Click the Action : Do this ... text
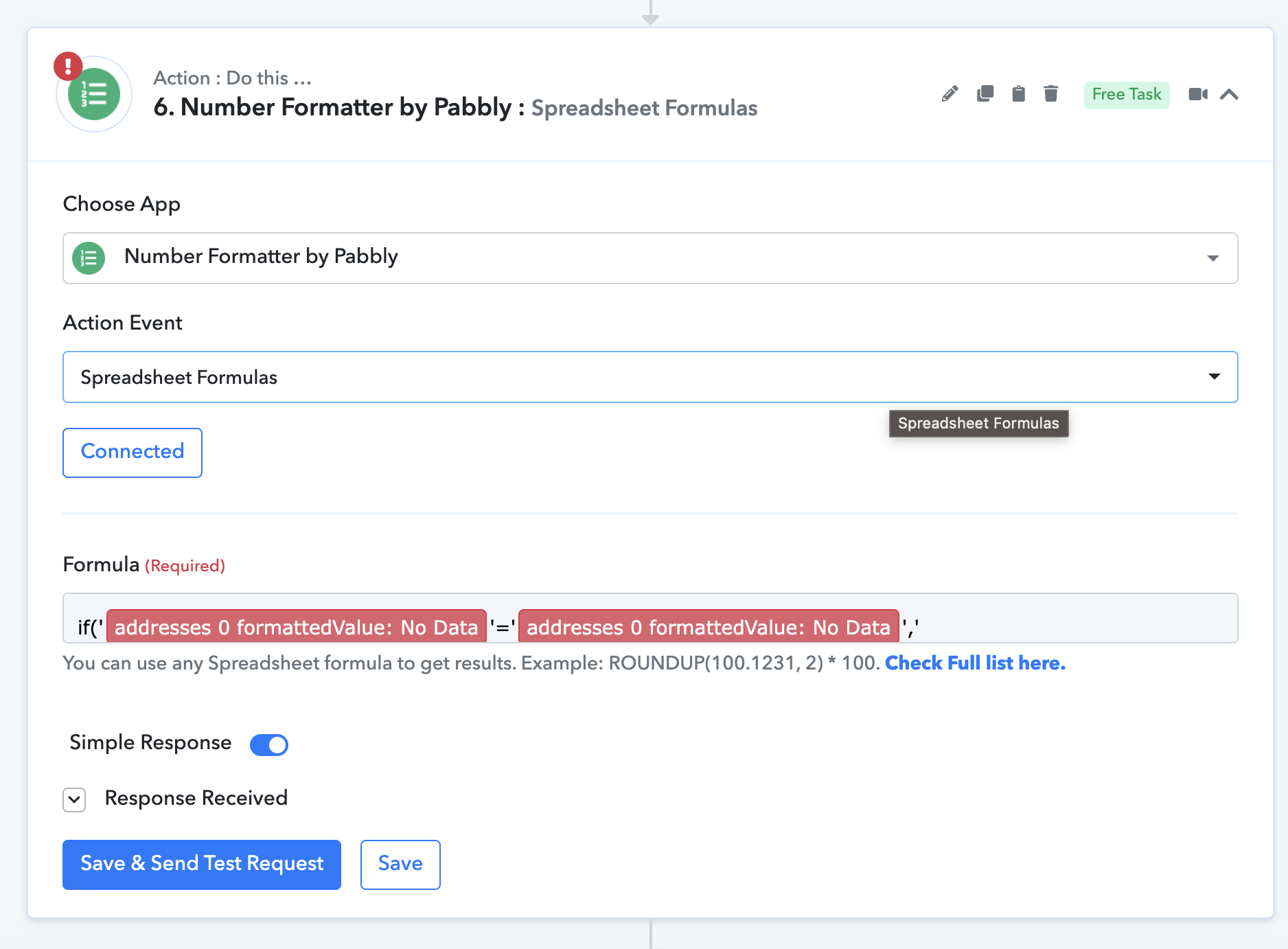The image size is (1288, 949). 233,78
